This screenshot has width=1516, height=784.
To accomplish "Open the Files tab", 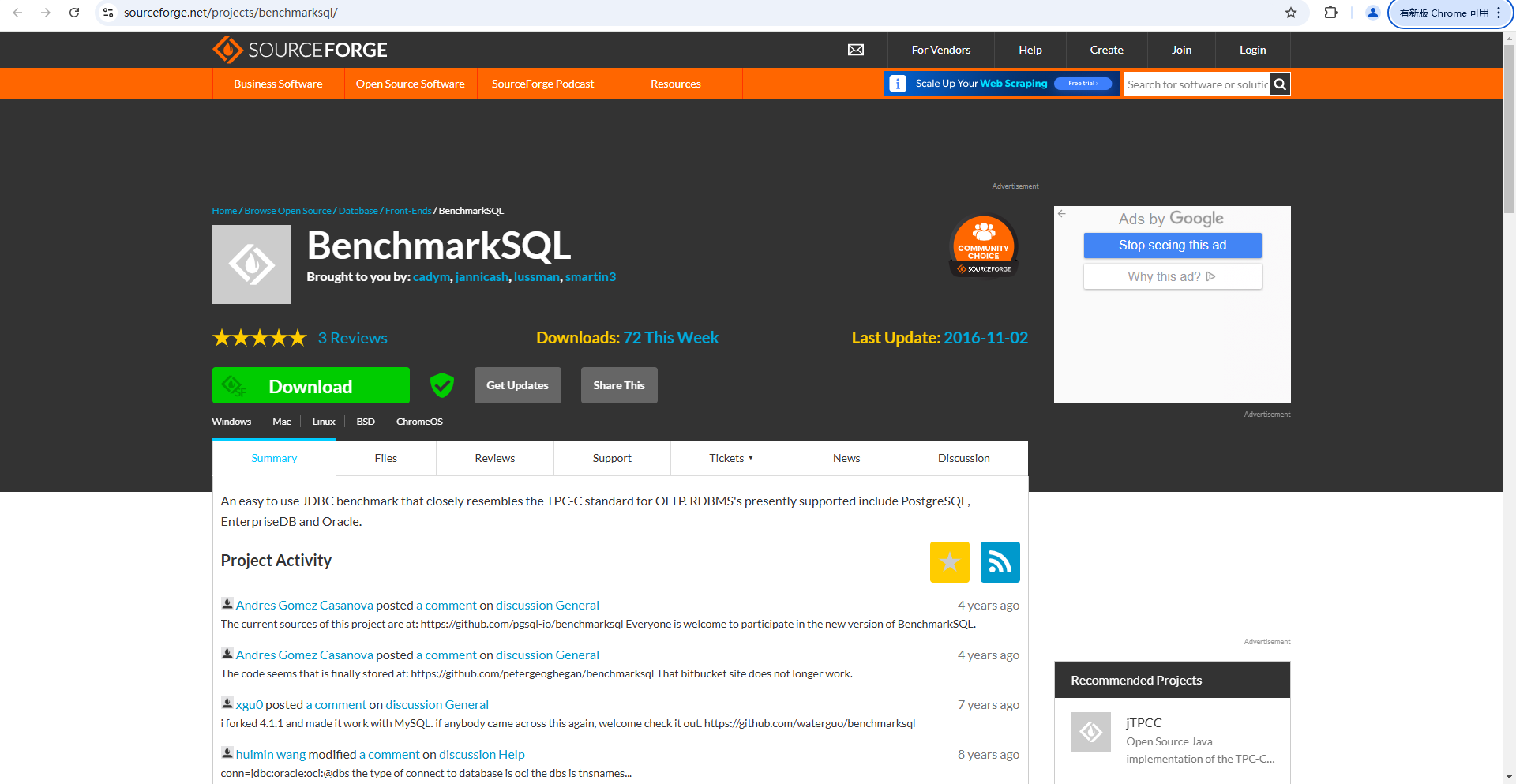I will pos(386,458).
